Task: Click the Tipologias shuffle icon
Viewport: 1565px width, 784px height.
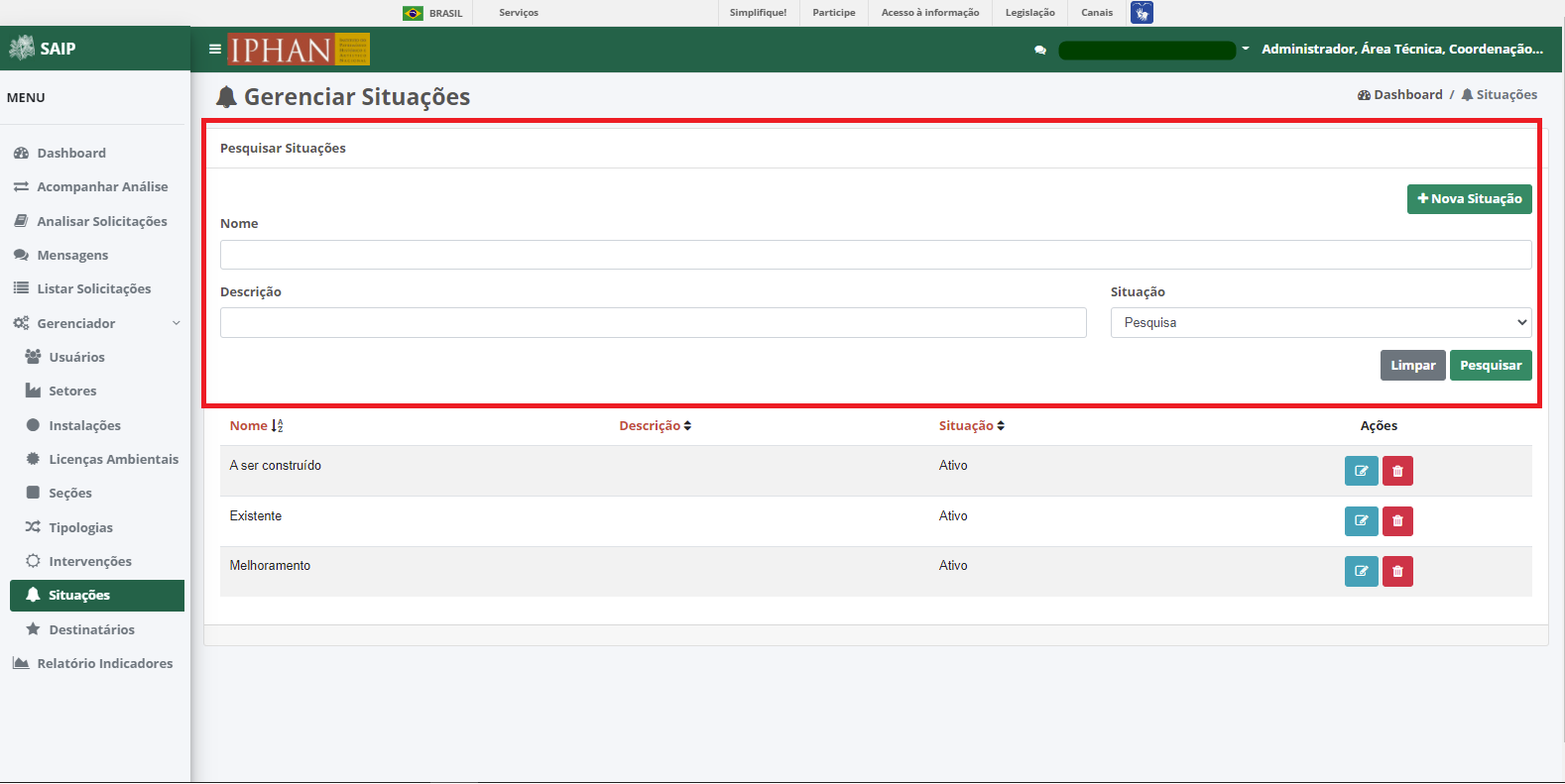Action: click(33, 526)
